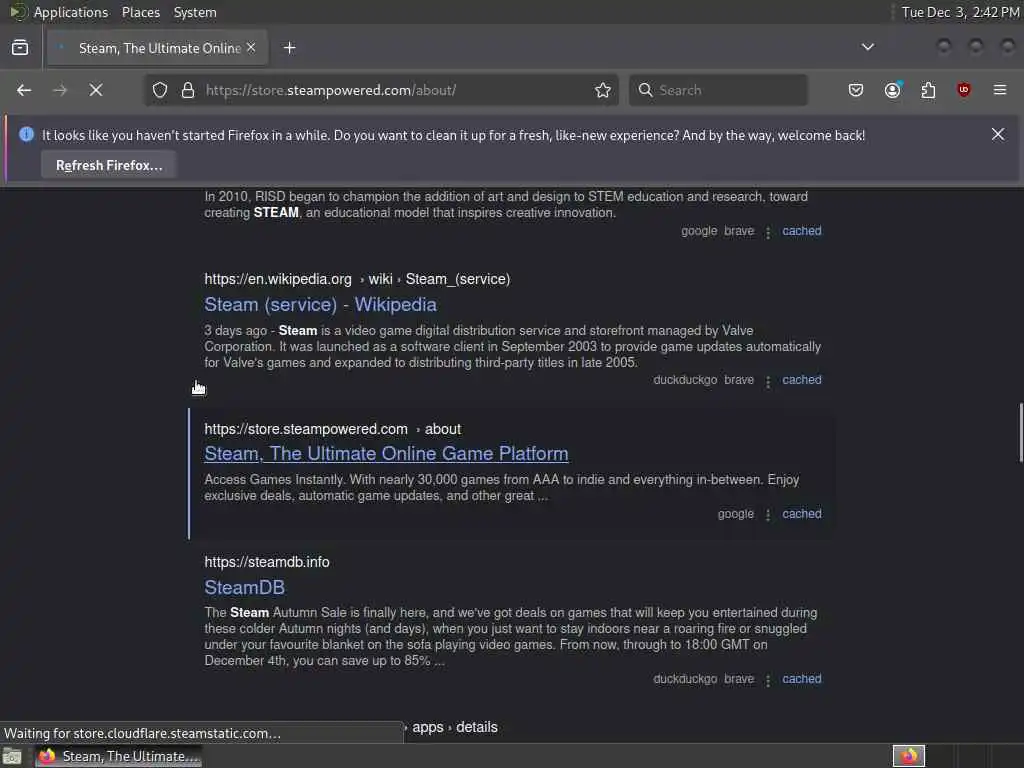Click the info icon in the notification bar
This screenshot has width=1024, height=768.
tap(26, 135)
